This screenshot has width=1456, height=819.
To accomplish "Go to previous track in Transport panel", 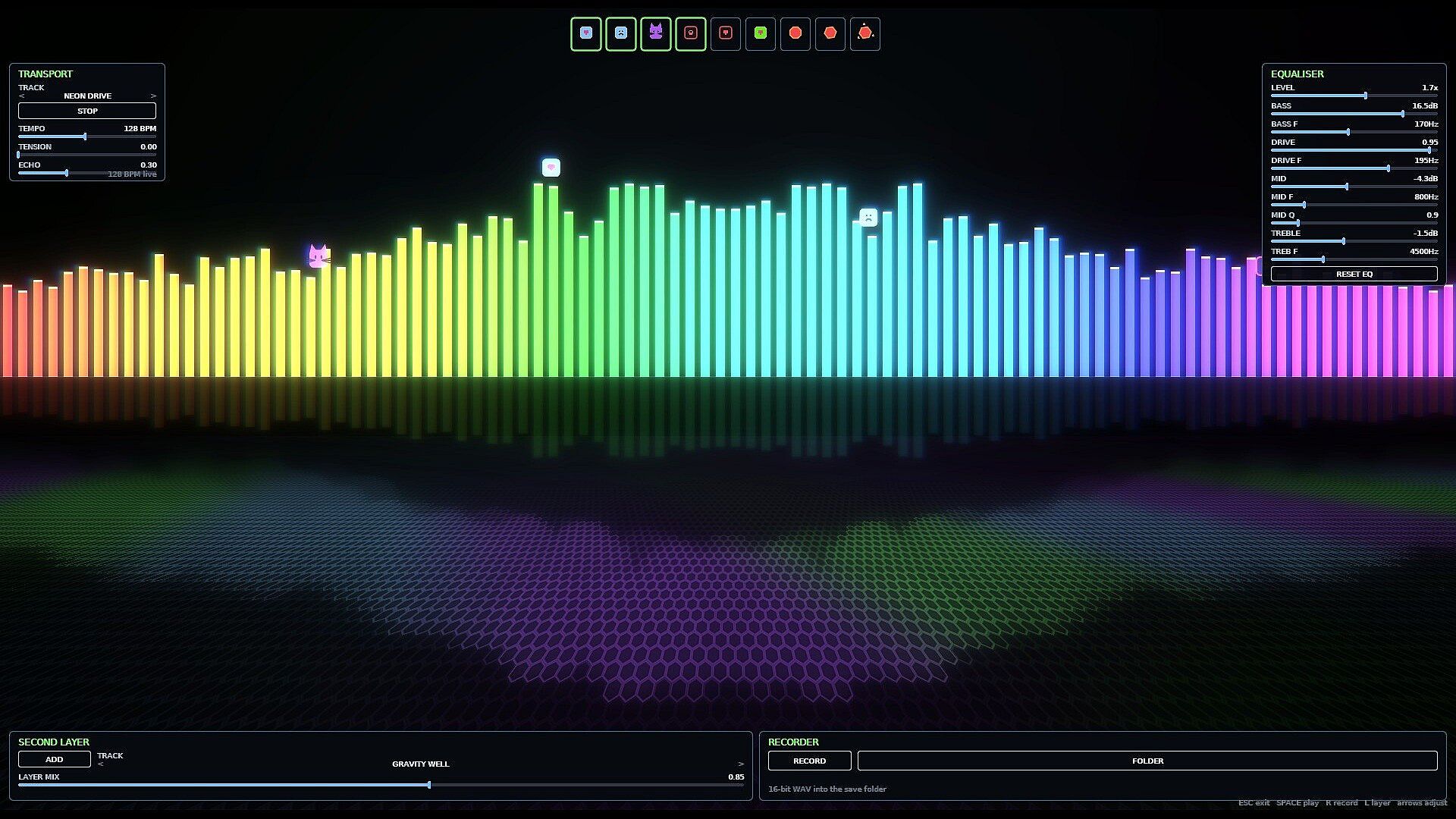I will click(22, 96).
